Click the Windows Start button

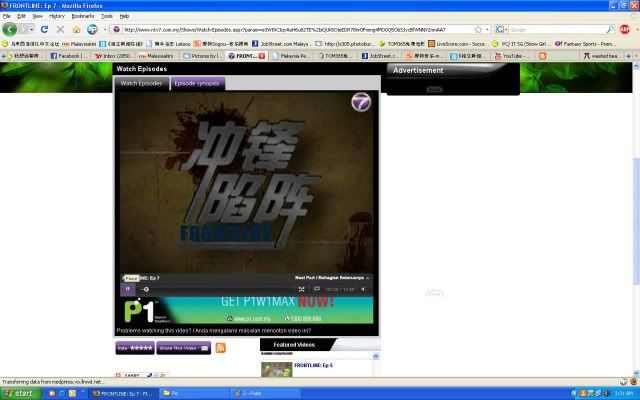(21, 393)
